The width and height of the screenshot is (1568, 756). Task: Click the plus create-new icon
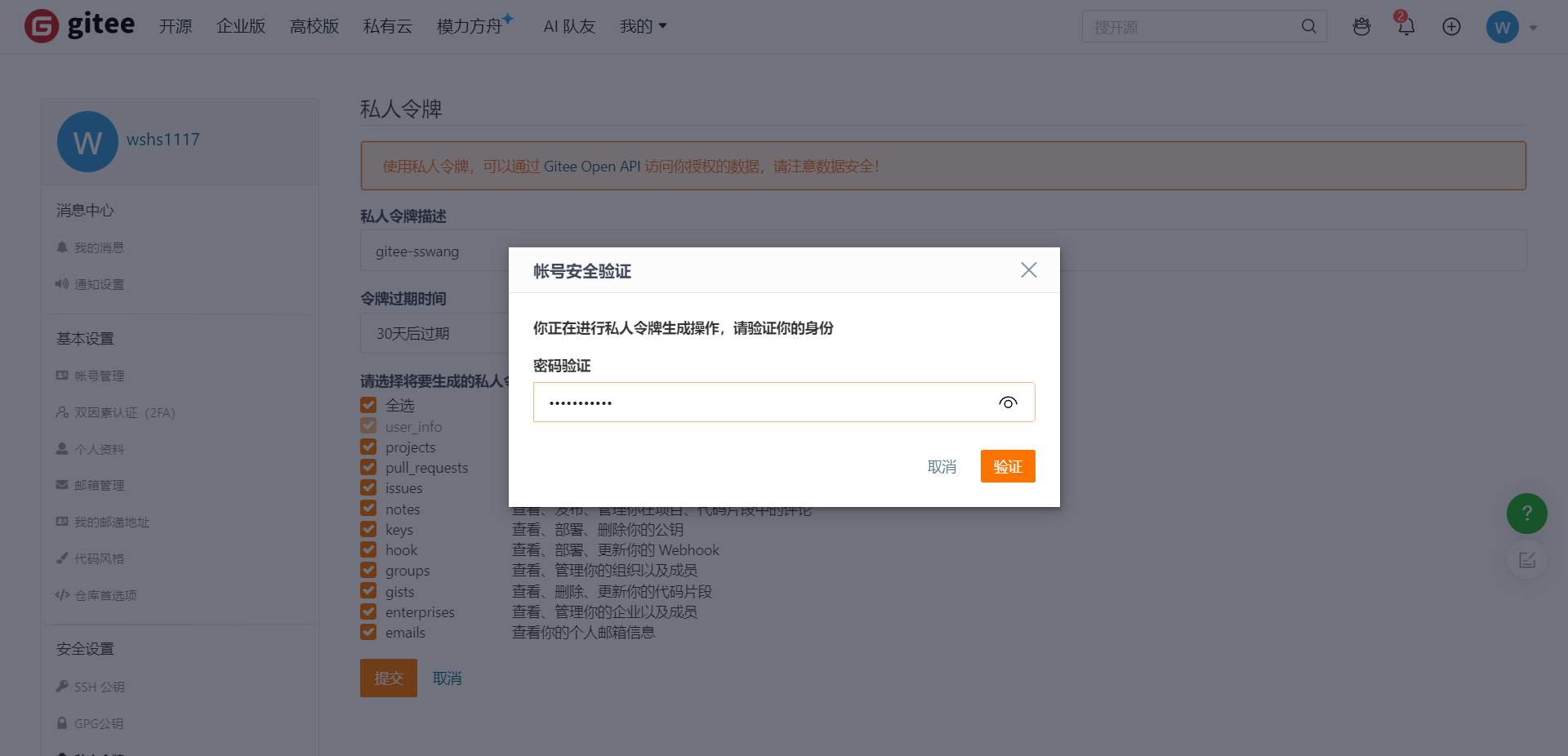click(x=1451, y=26)
